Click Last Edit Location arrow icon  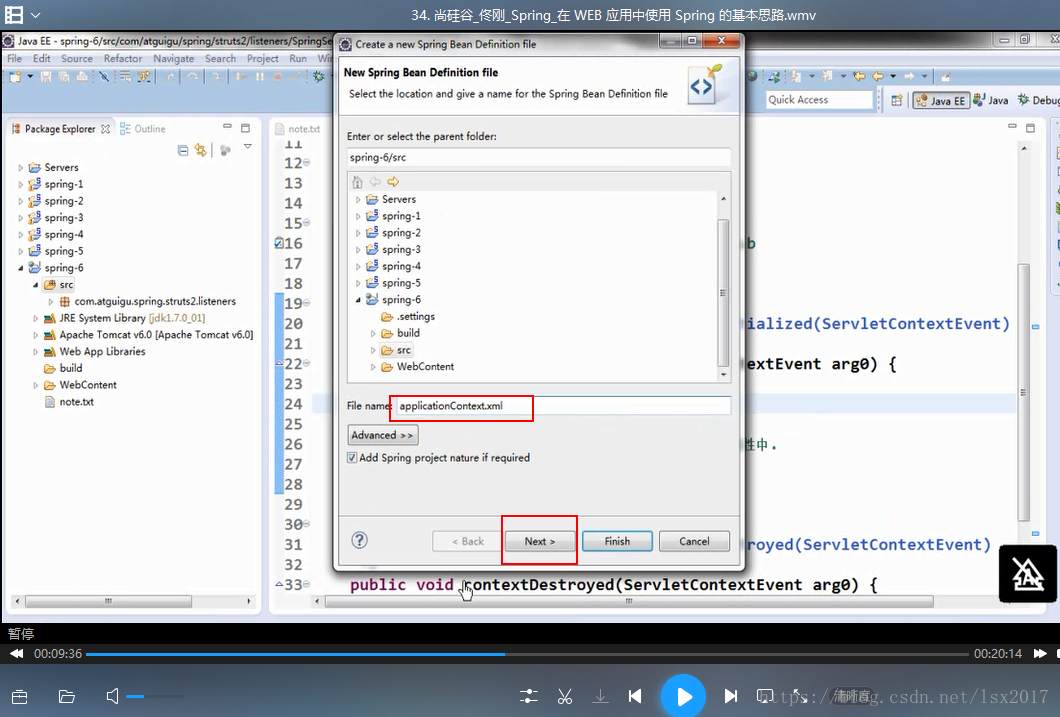tap(859, 76)
